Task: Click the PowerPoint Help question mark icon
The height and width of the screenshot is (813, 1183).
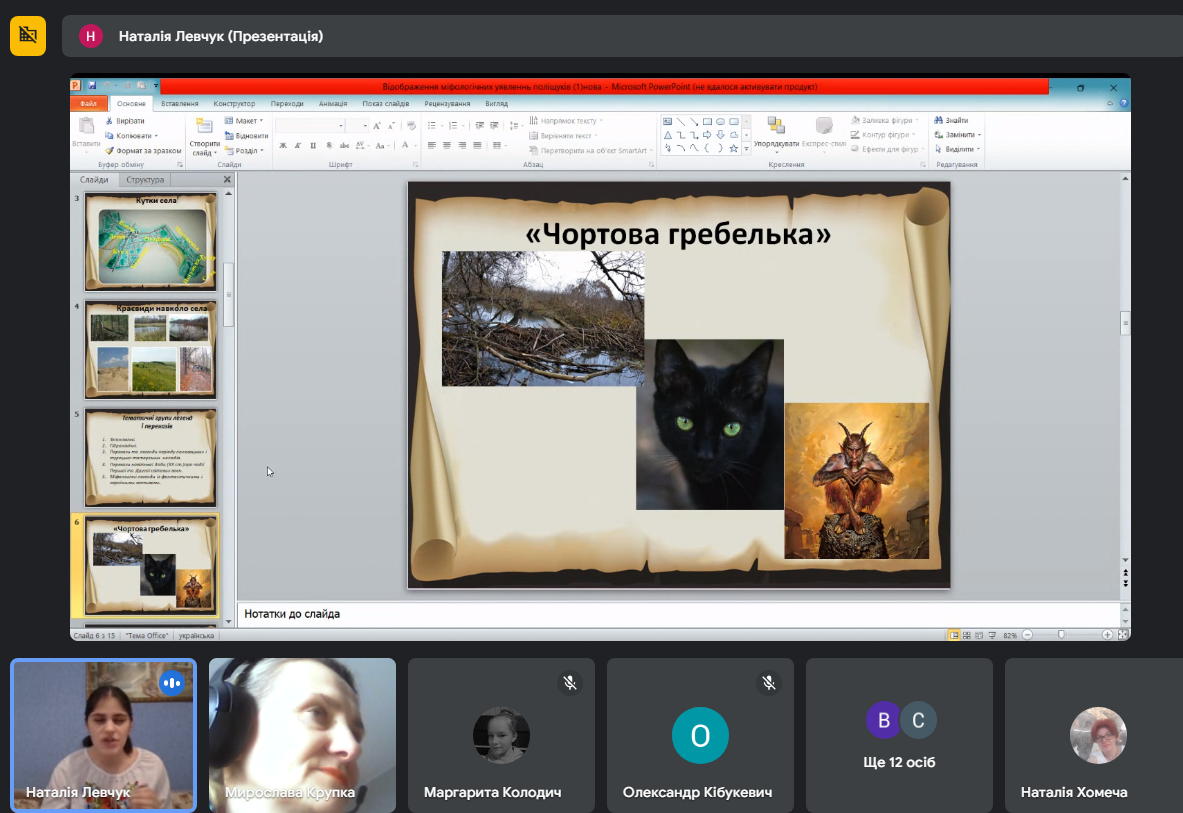Action: 1124,103
